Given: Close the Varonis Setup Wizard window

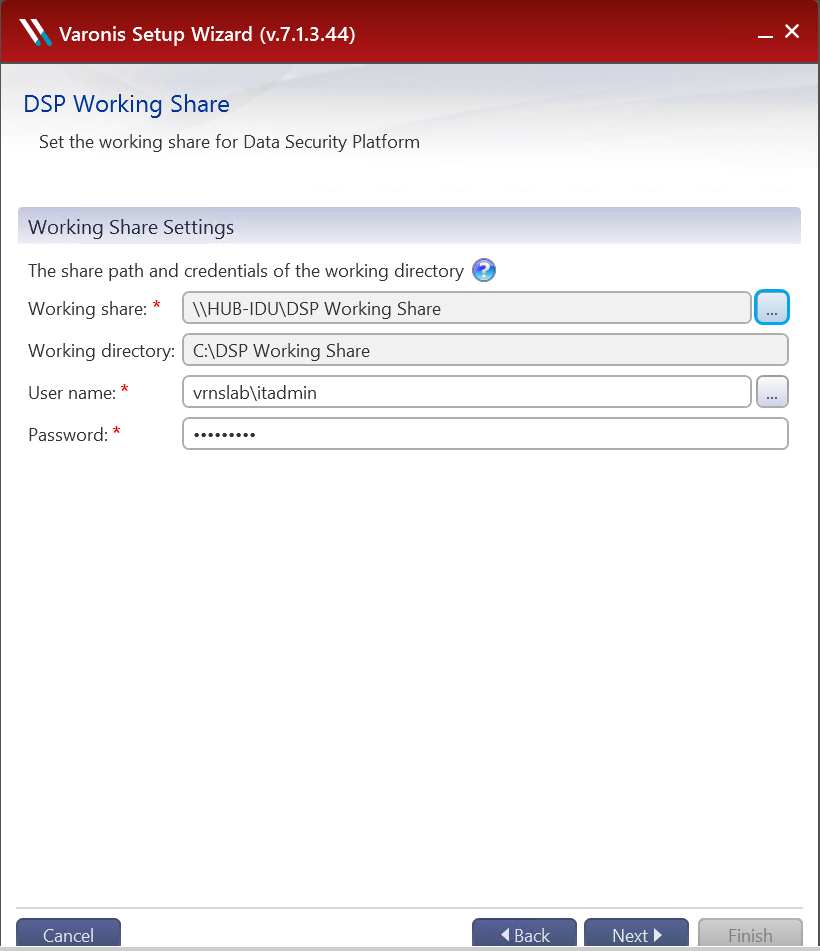Looking at the screenshot, I should point(792,32).
